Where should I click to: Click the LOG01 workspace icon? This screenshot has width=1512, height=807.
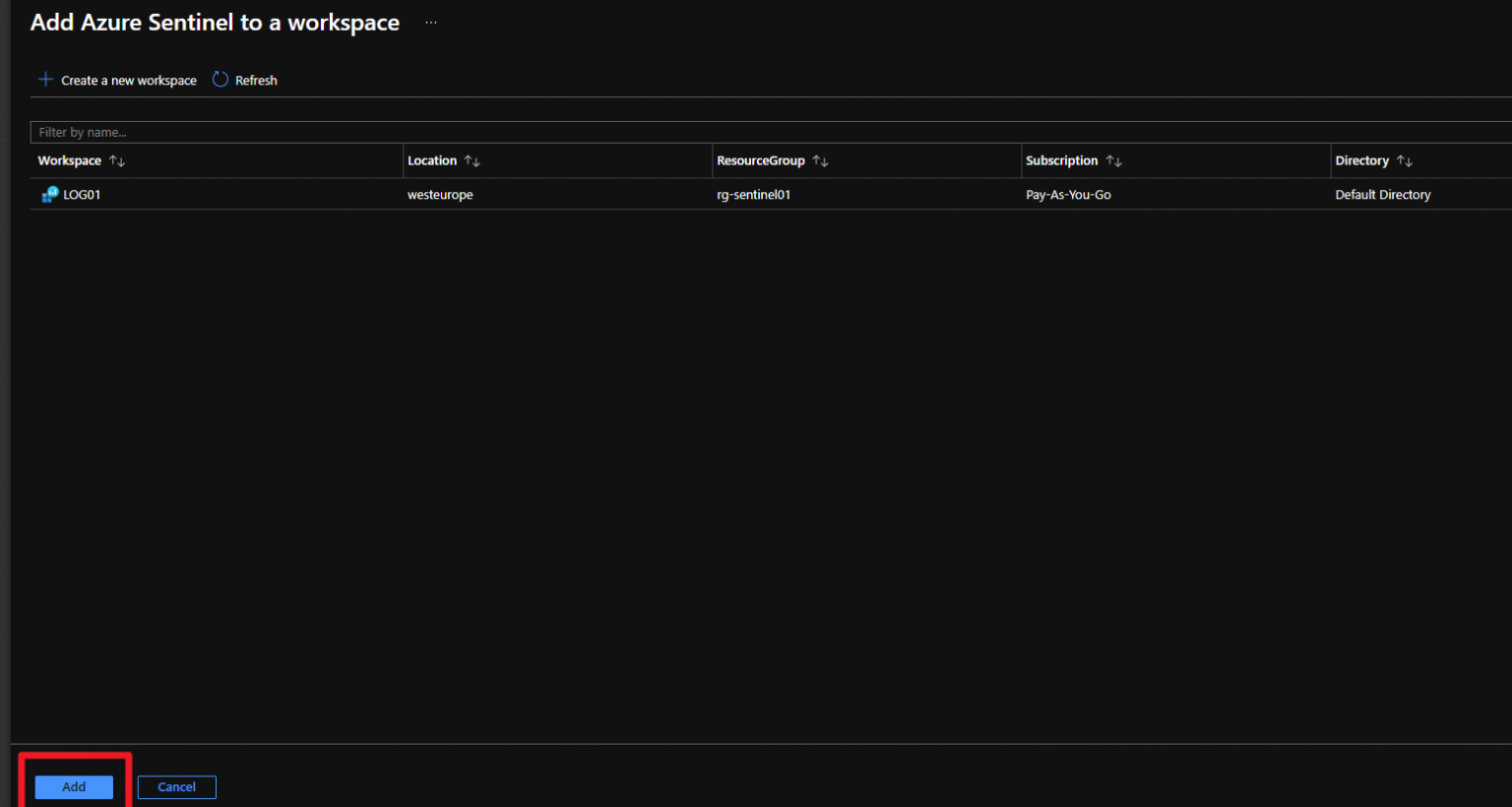(x=50, y=195)
